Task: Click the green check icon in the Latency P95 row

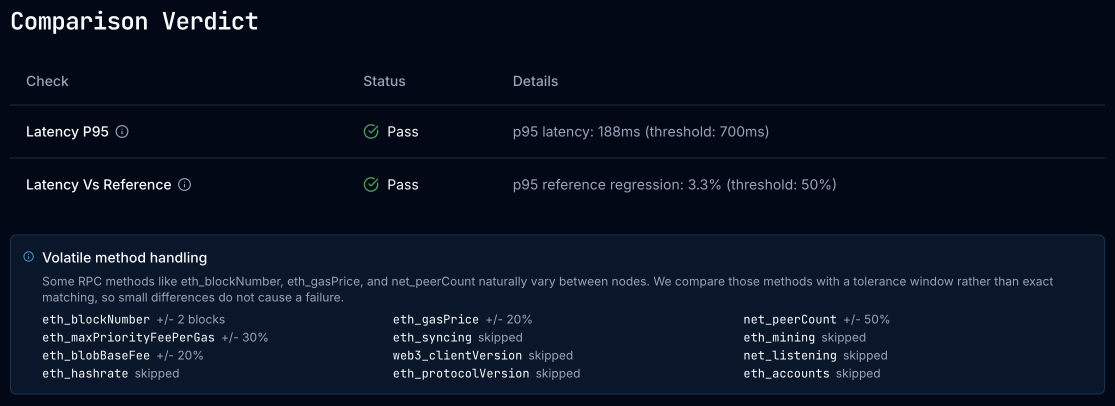Action: pyautogui.click(x=370, y=132)
